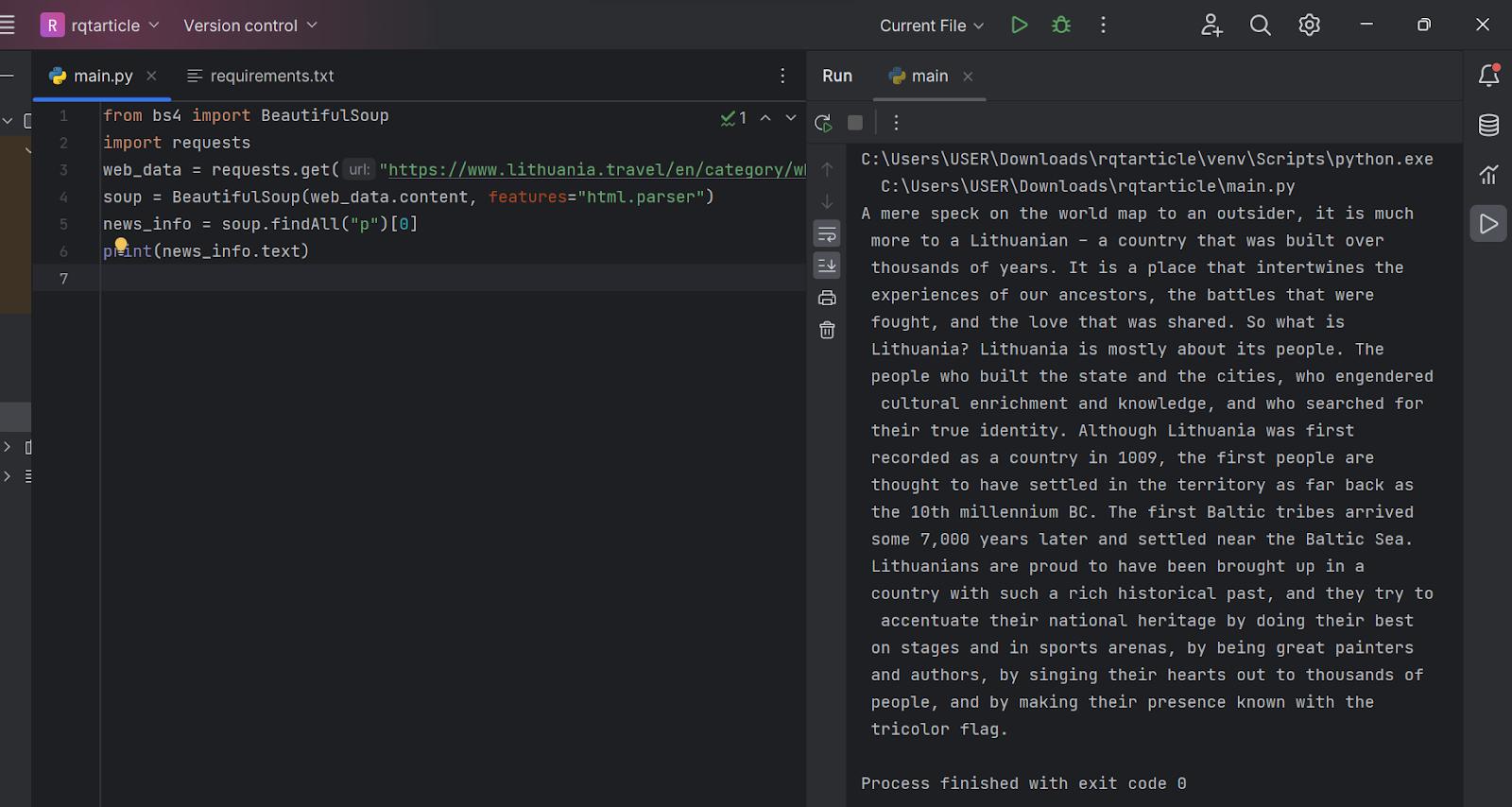
Task: Select the main run tab
Action: click(919, 76)
